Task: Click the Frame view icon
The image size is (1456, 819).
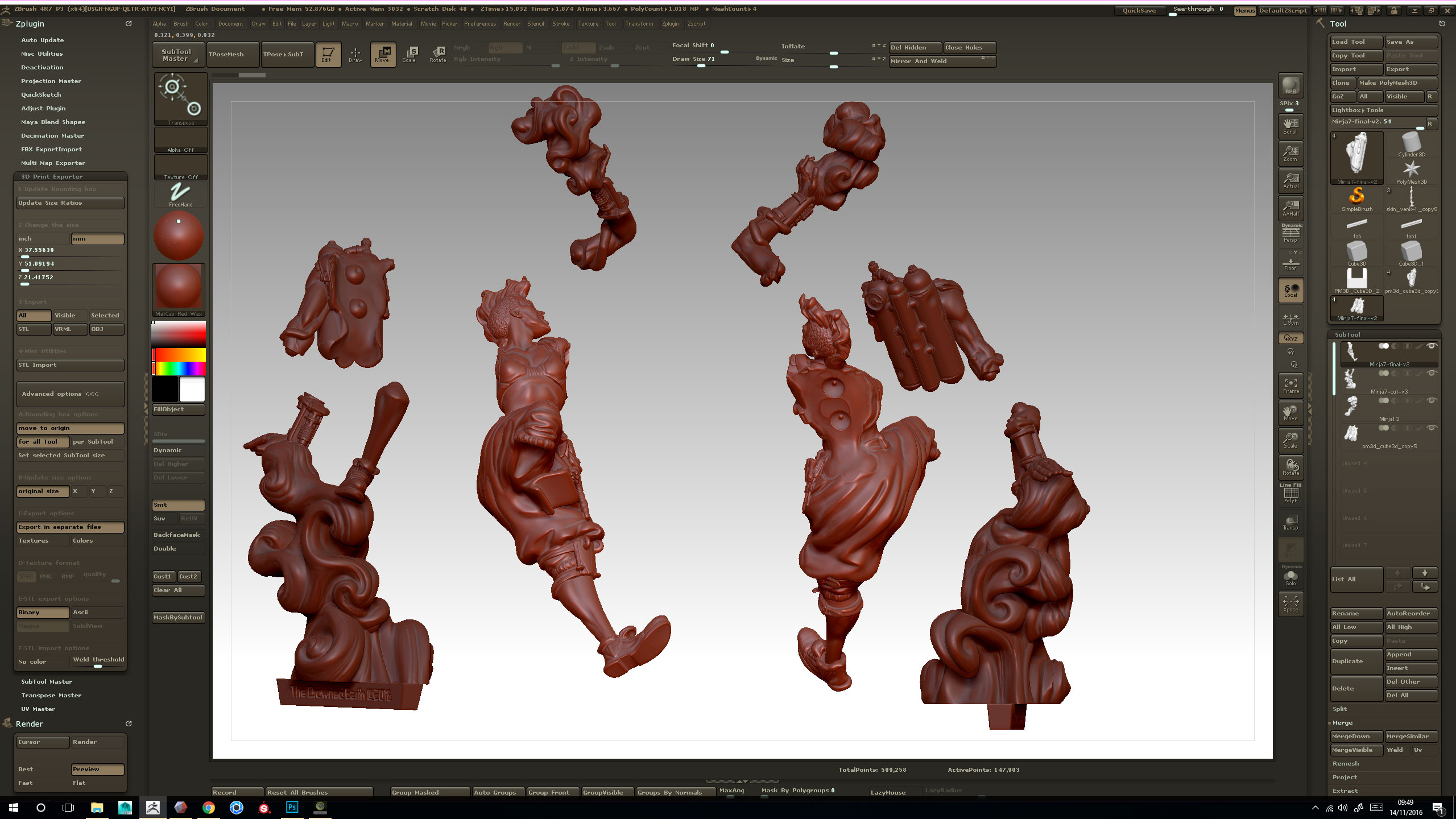Action: (1290, 386)
